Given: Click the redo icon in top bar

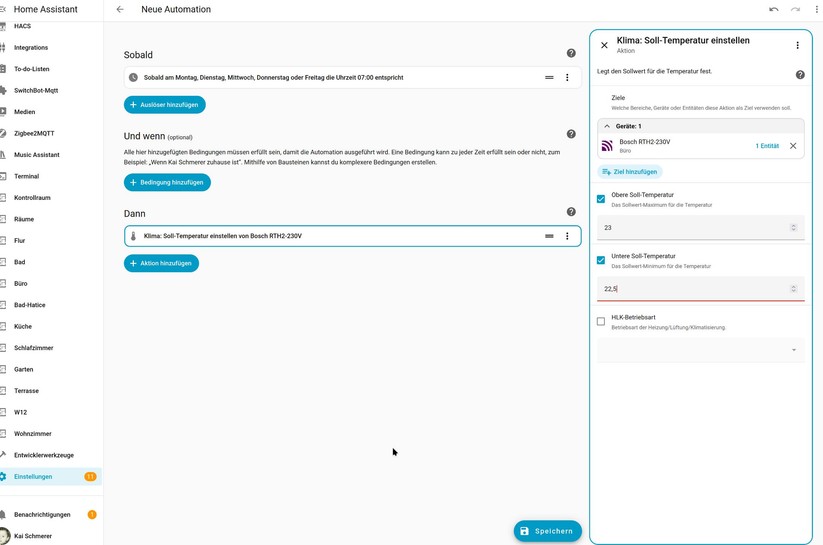Looking at the screenshot, I should pyautogui.click(x=796, y=9).
